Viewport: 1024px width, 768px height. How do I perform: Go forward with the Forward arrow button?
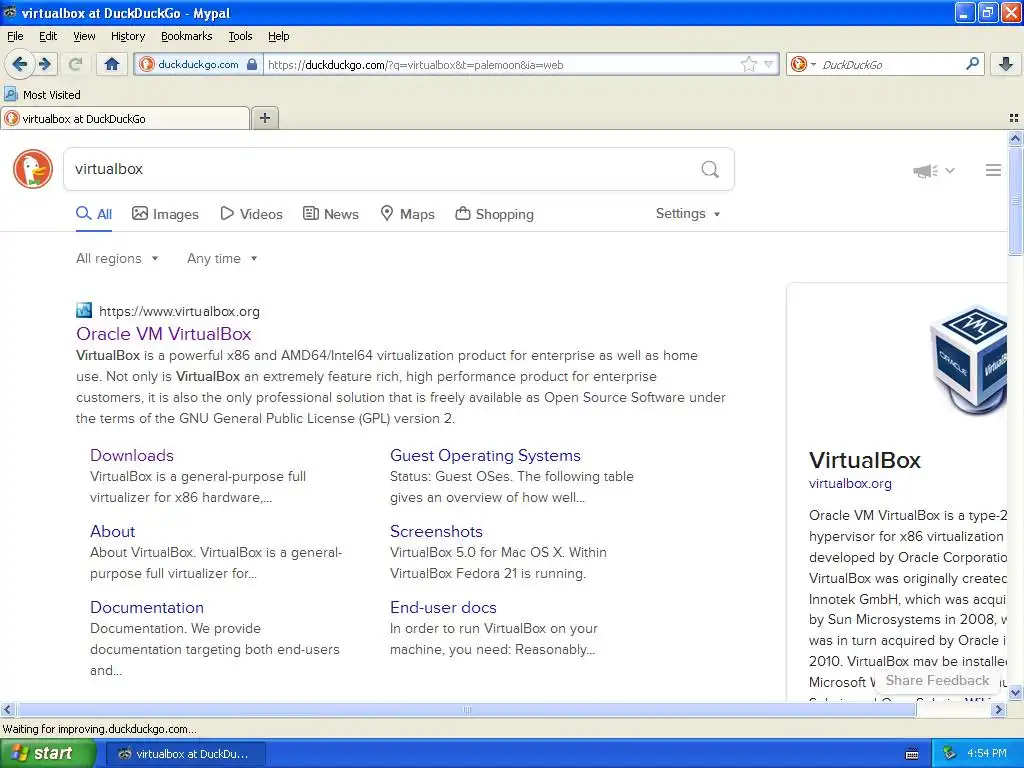(x=44, y=64)
